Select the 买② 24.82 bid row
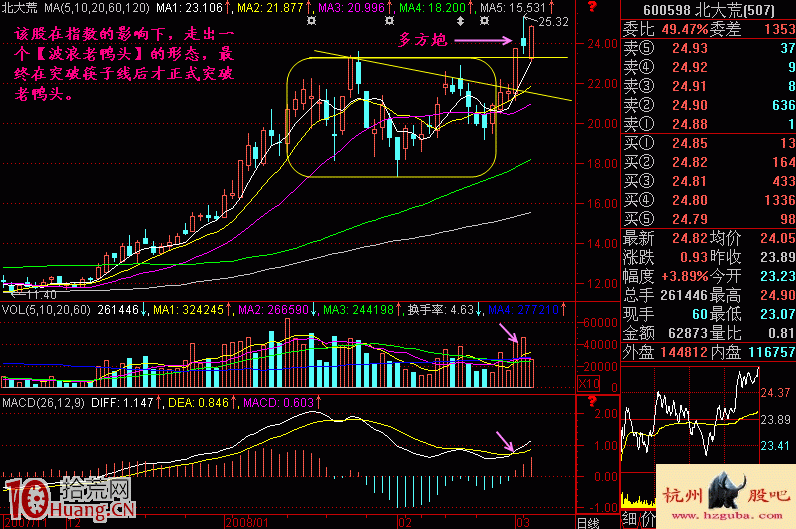 (x=709, y=162)
